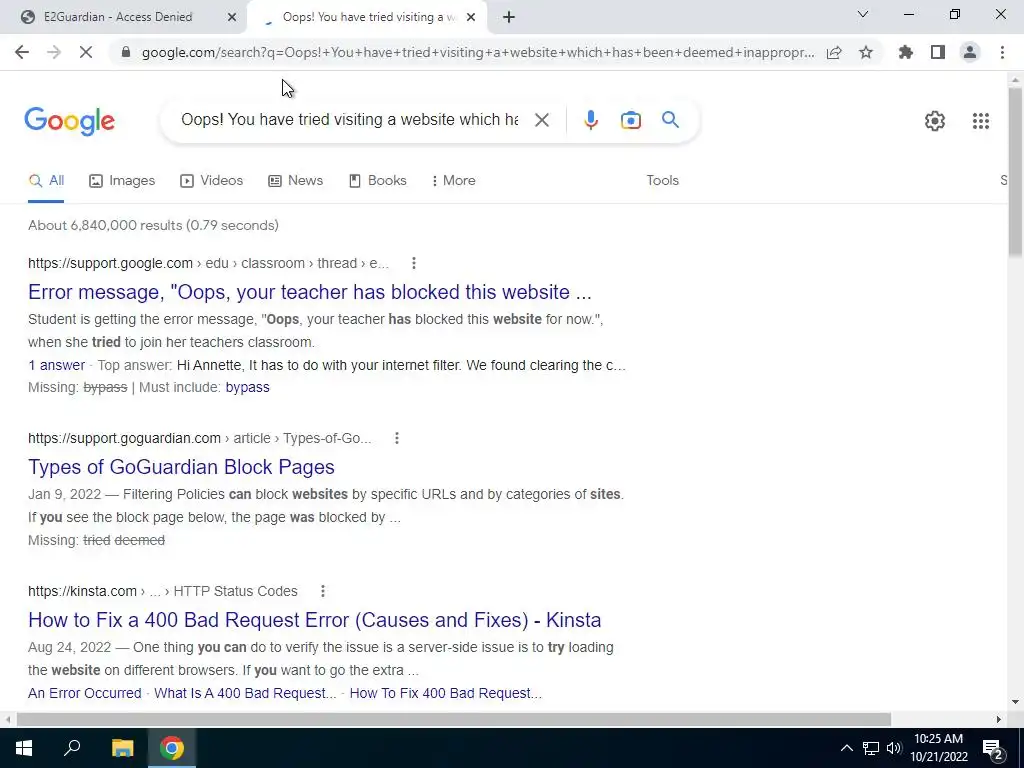Open options dots for support.google.com result
1024x768 pixels.
coord(413,263)
